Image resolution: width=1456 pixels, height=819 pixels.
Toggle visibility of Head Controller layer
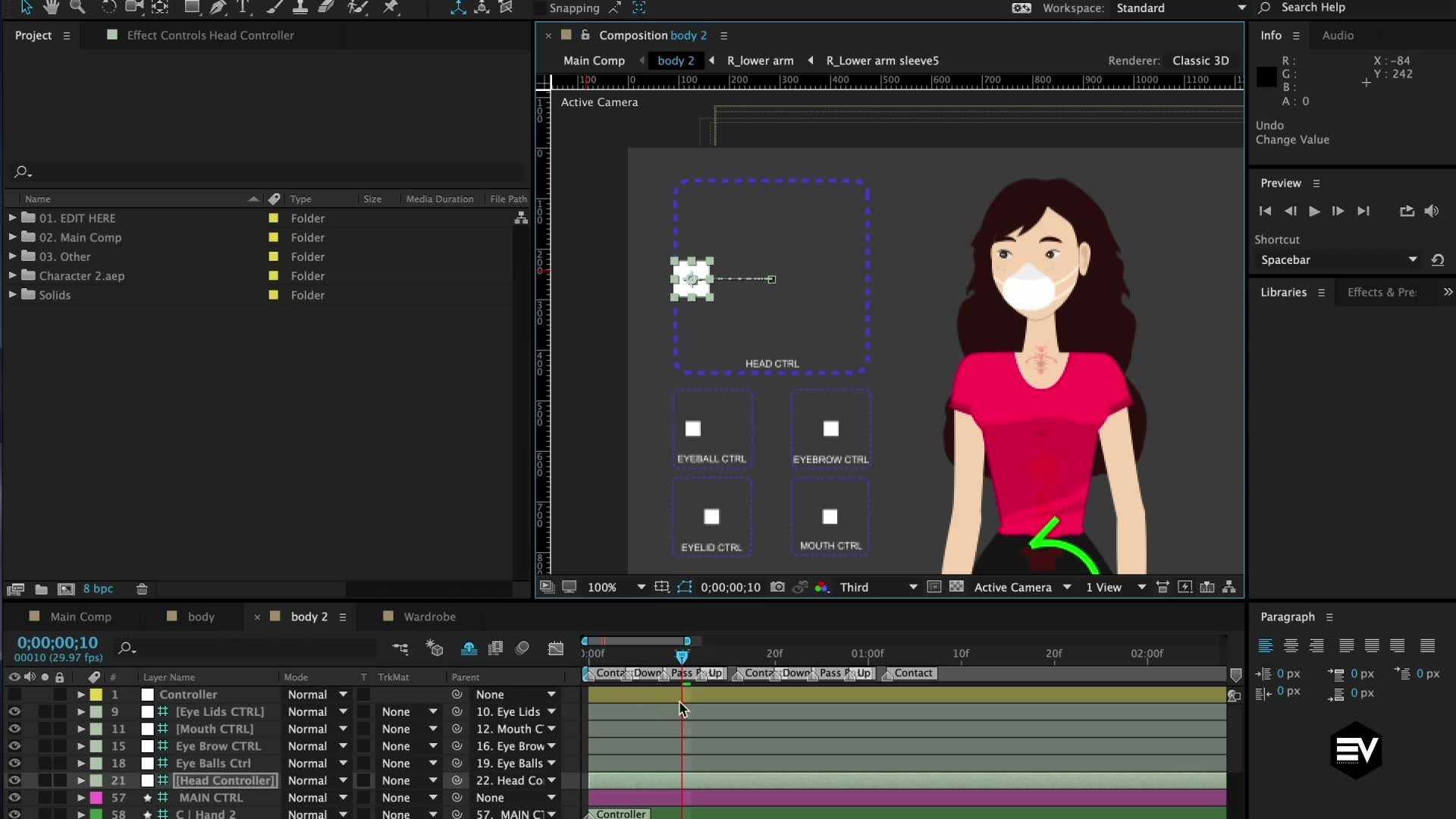pyautogui.click(x=14, y=780)
